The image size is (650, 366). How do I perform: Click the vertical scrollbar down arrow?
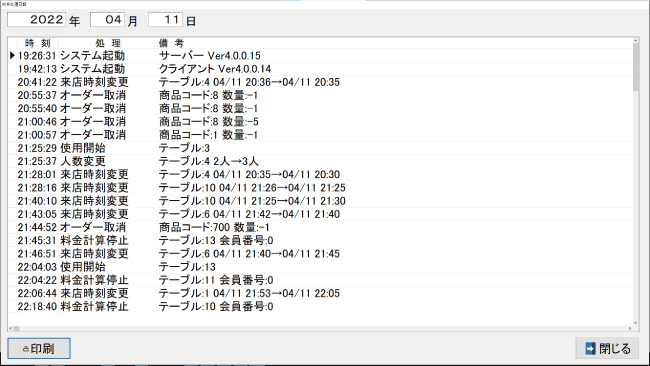(636, 323)
